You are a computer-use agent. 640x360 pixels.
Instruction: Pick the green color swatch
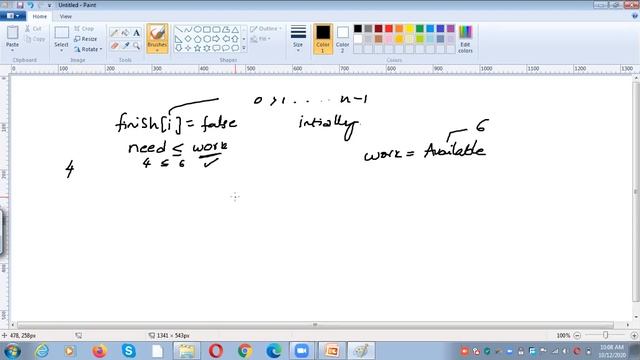click(420, 29)
